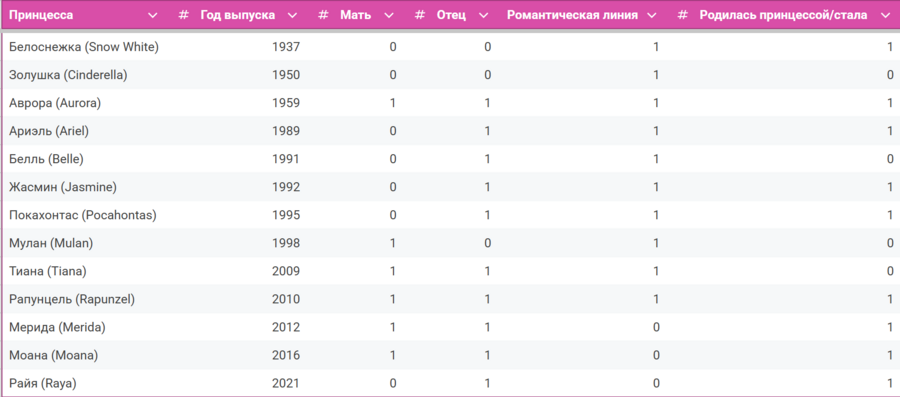Select the Аврора (Aurora) cell

55,103
